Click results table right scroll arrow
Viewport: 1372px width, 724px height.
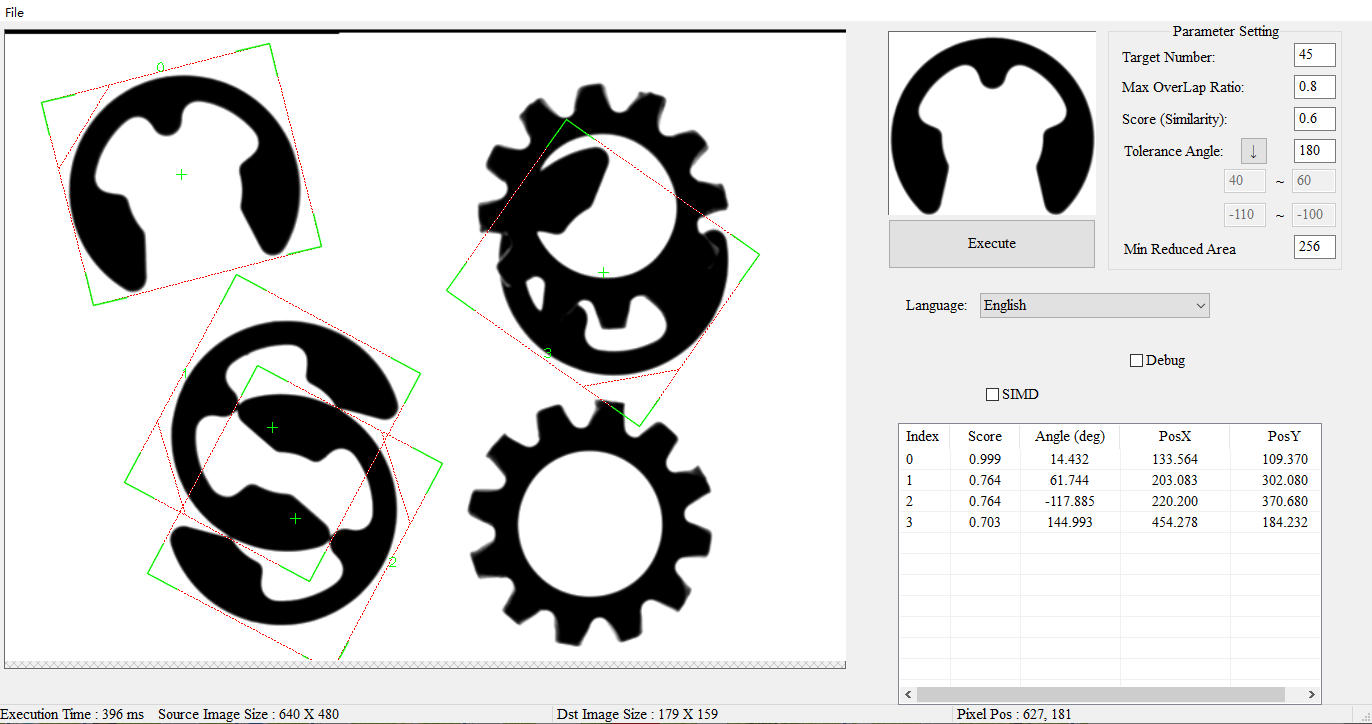pyautogui.click(x=1312, y=694)
